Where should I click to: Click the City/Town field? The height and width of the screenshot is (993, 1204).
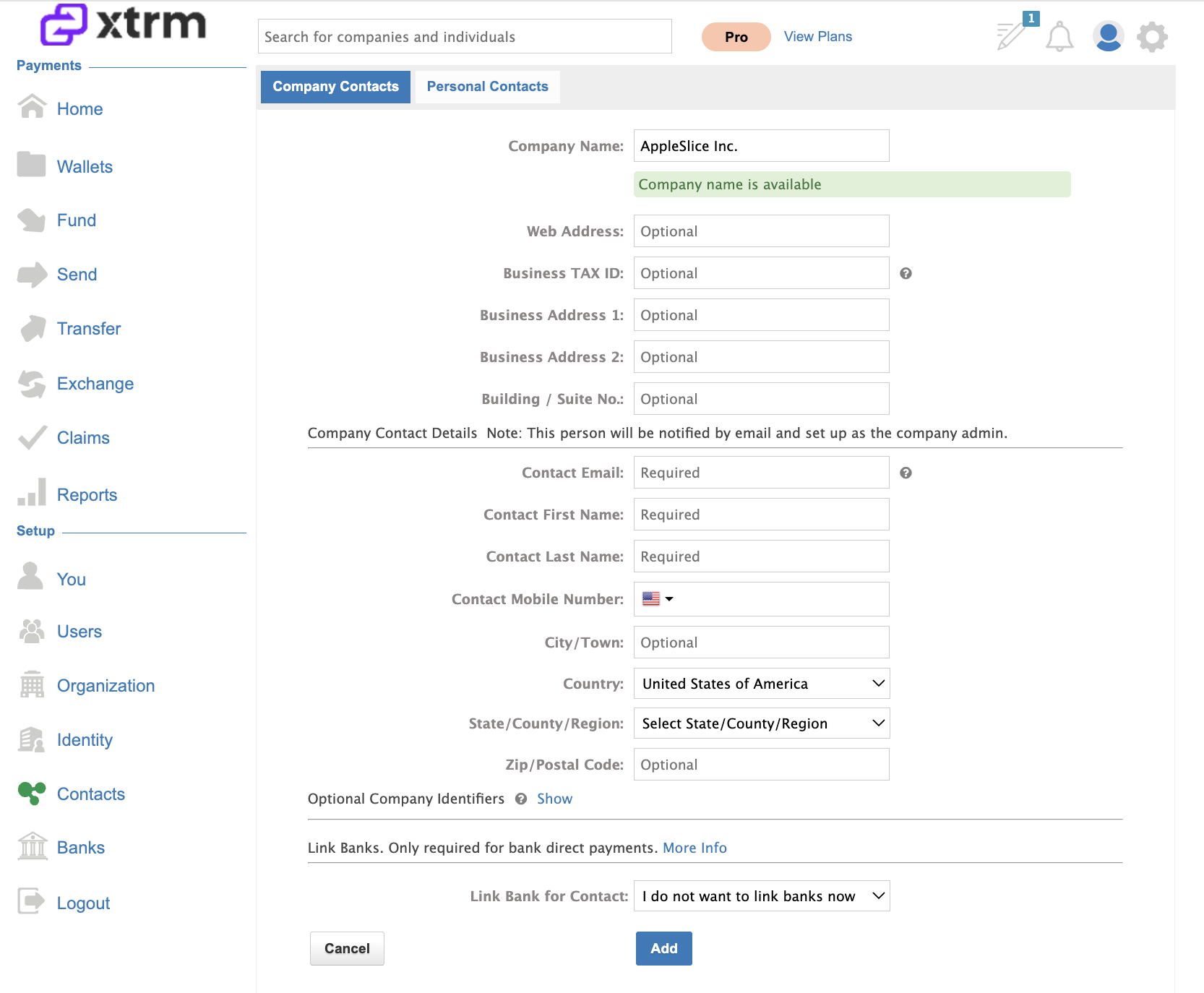pos(762,642)
